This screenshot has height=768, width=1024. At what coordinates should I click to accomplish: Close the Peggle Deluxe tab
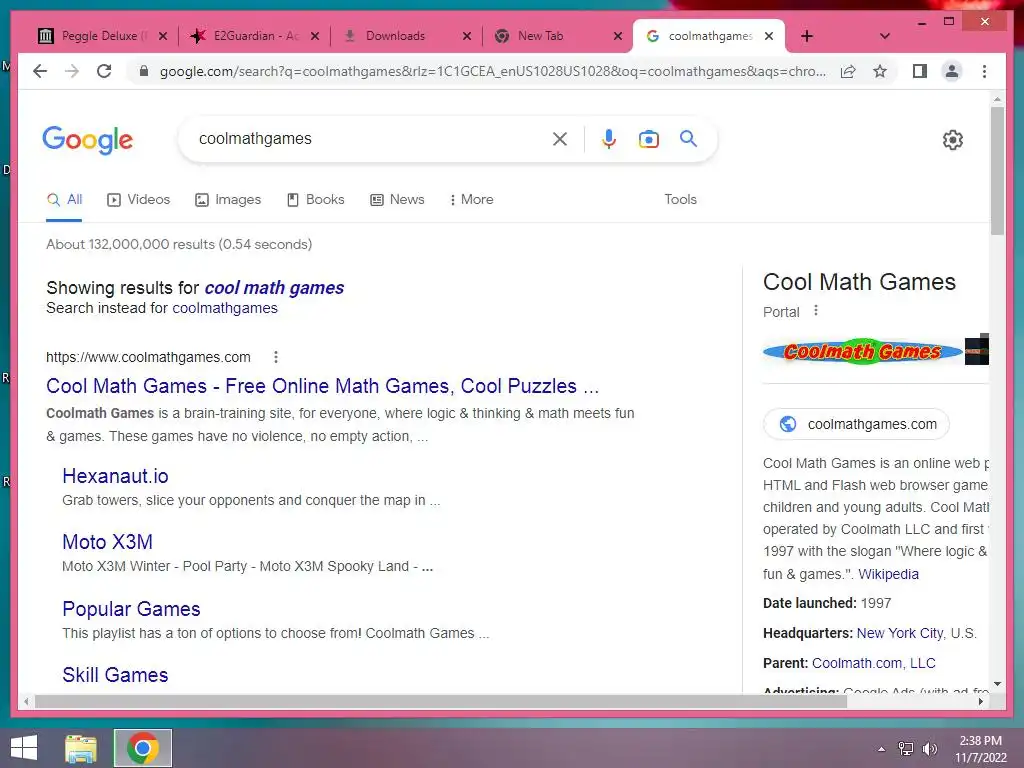163,36
